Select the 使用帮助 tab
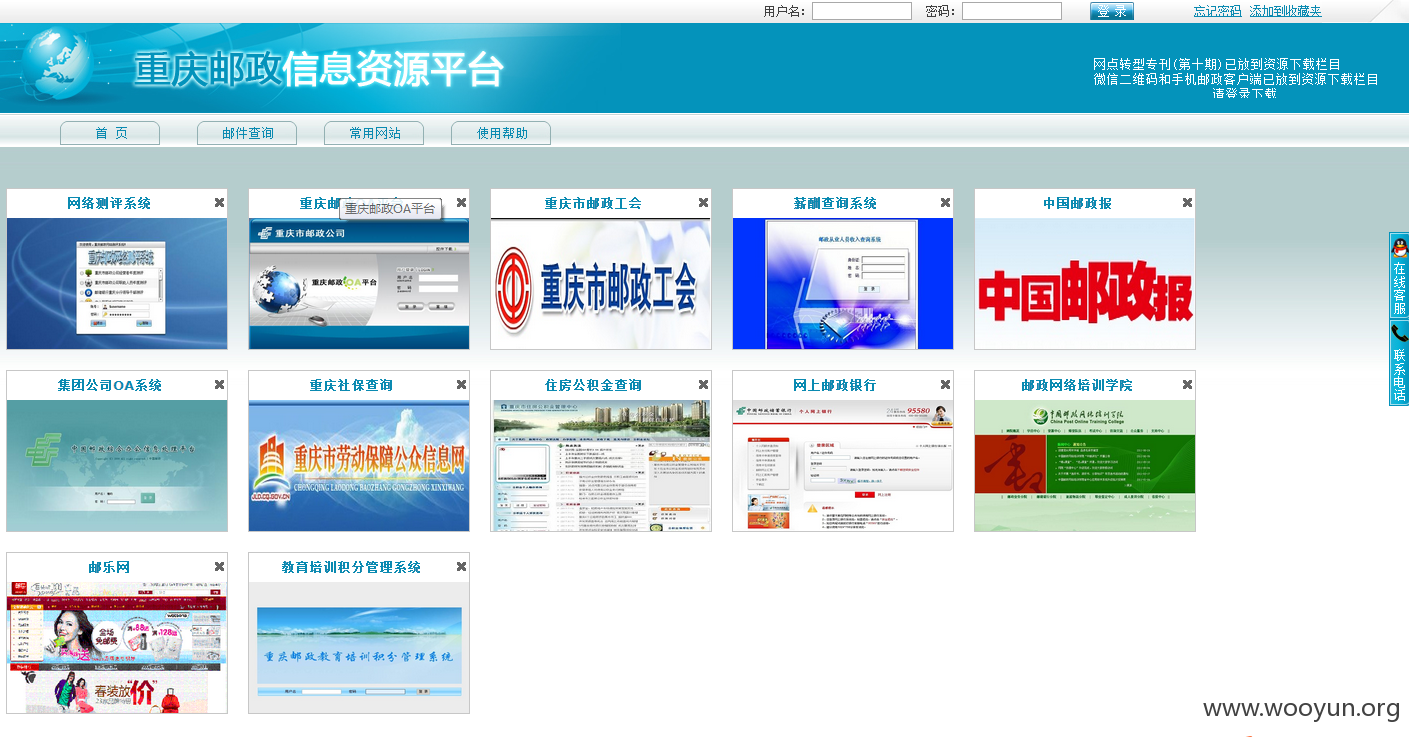This screenshot has width=1409, height=737. [501, 133]
